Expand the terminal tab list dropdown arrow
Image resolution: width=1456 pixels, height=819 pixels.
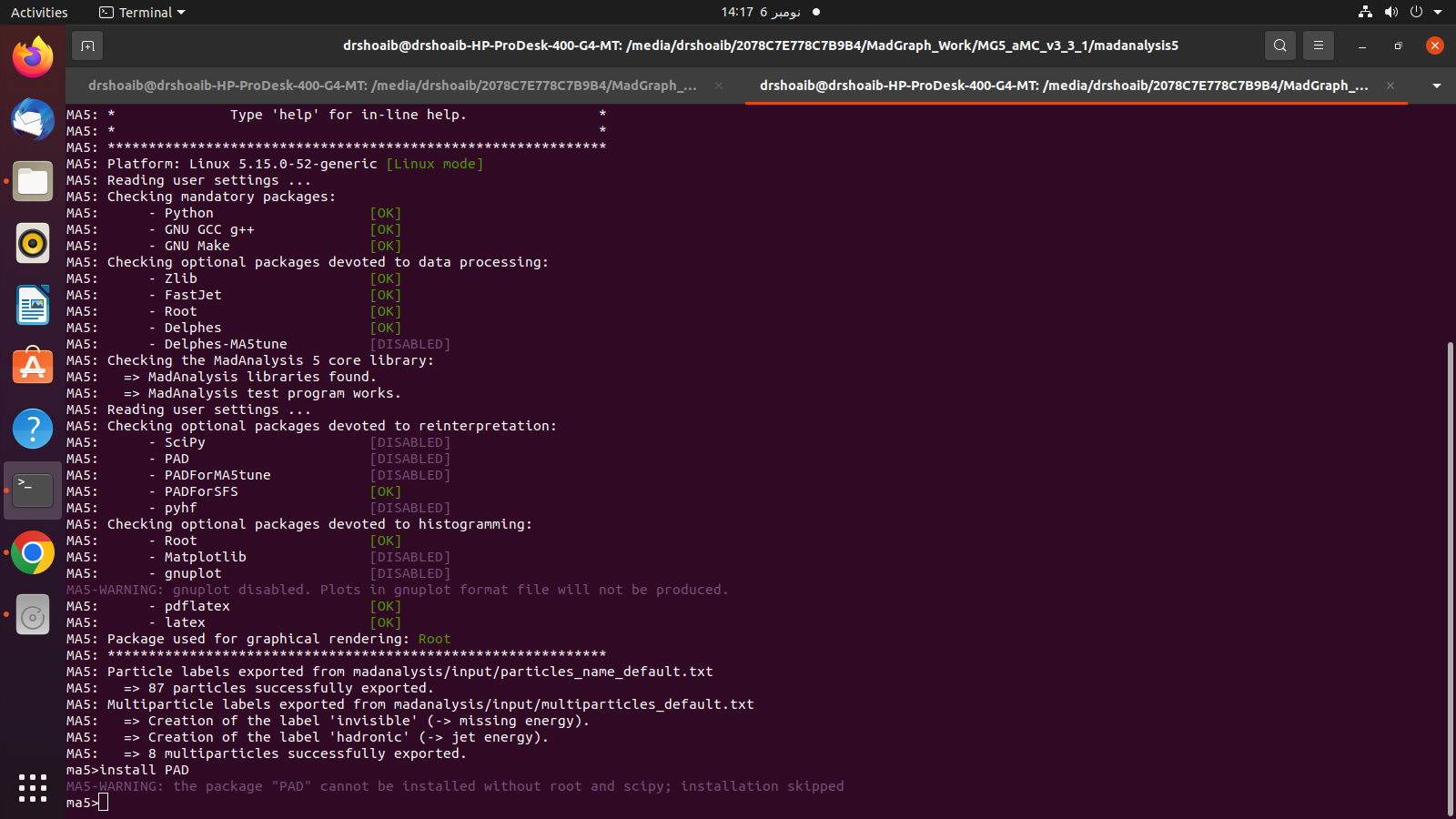[x=1437, y=86]
